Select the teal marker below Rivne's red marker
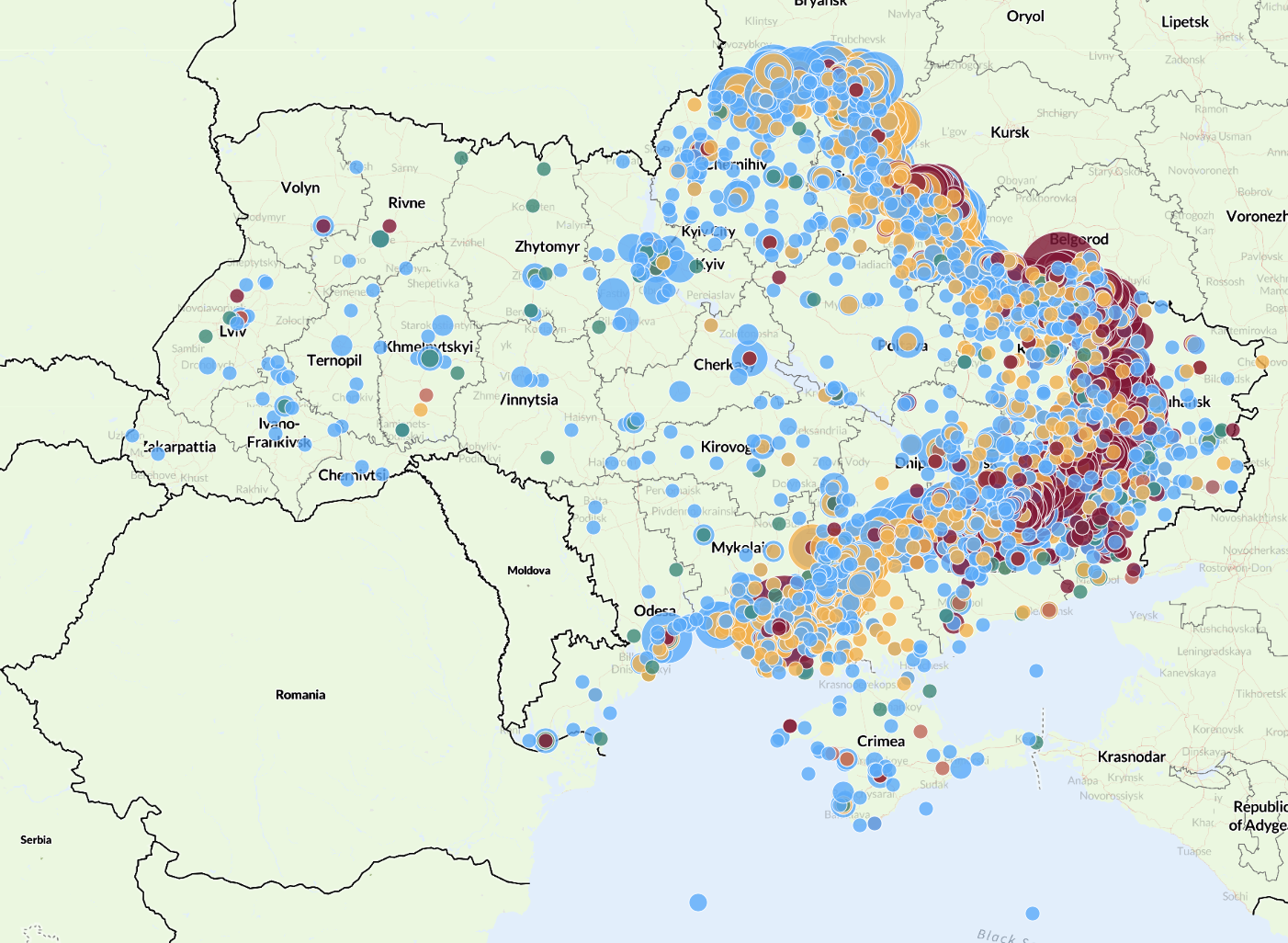1288x943 pixels. tap(380, 240)
